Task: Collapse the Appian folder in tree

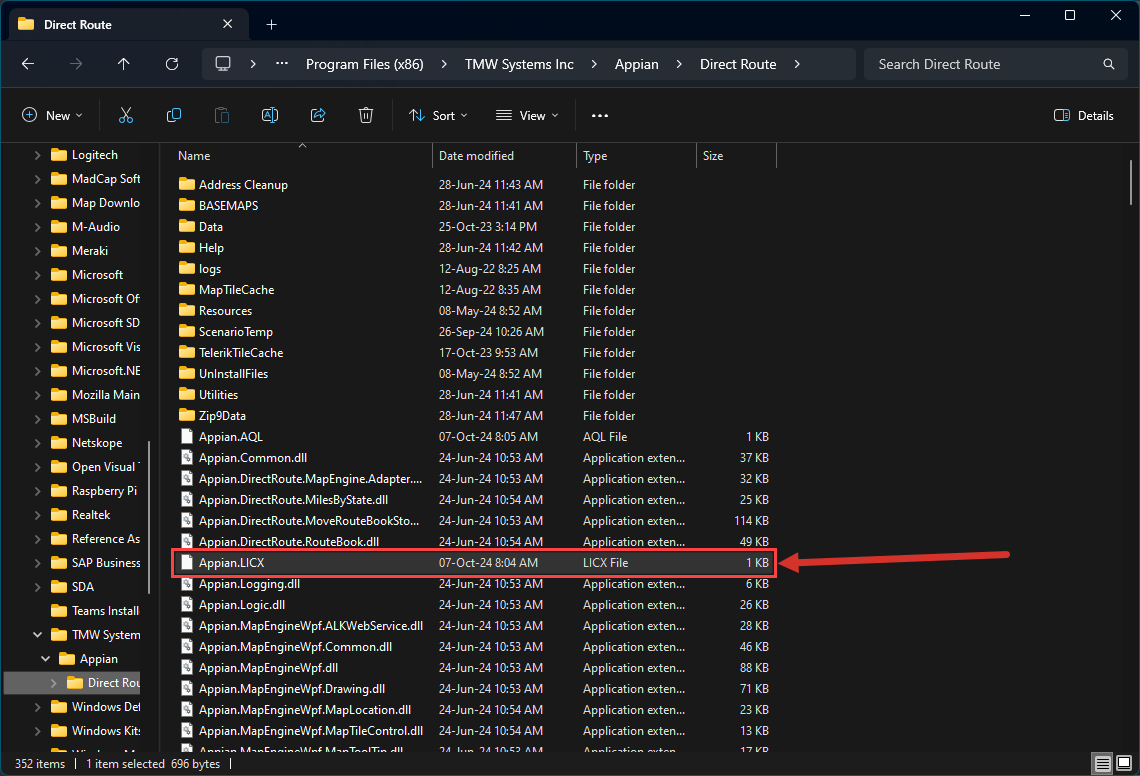Action: click(45, 659)
